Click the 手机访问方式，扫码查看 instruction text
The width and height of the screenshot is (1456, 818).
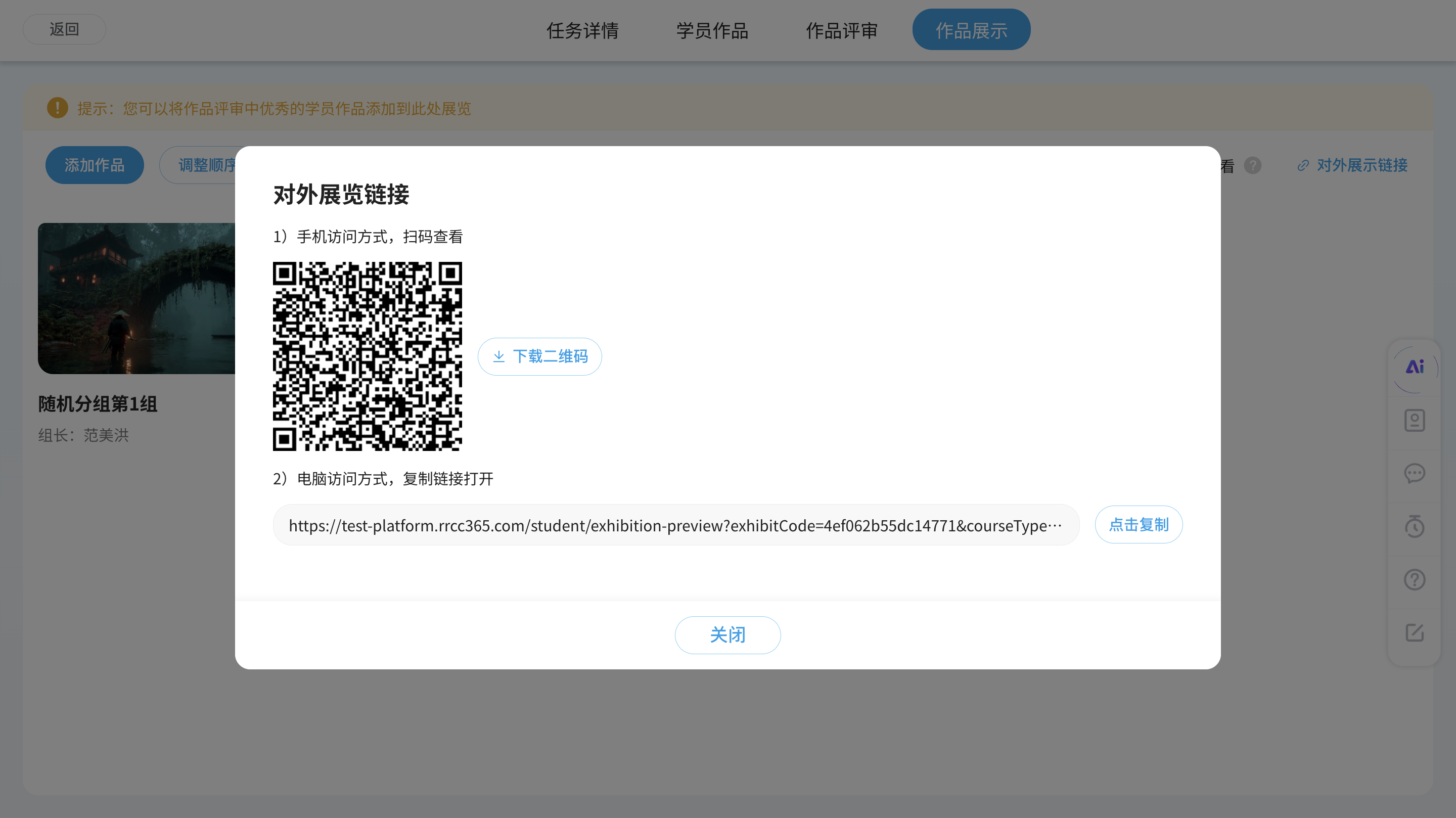point(368,237)
